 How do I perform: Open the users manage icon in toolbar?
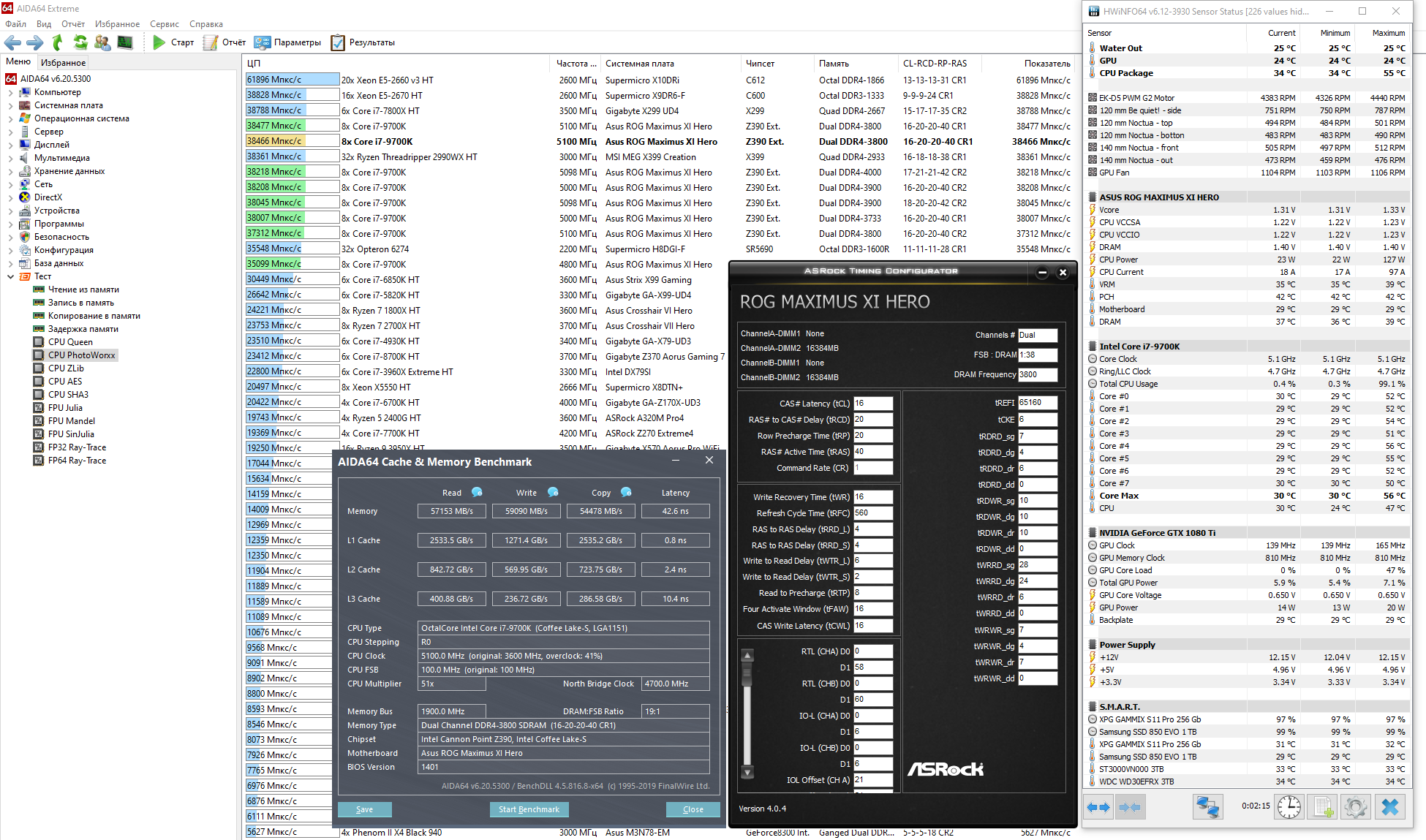coord(102,42)
